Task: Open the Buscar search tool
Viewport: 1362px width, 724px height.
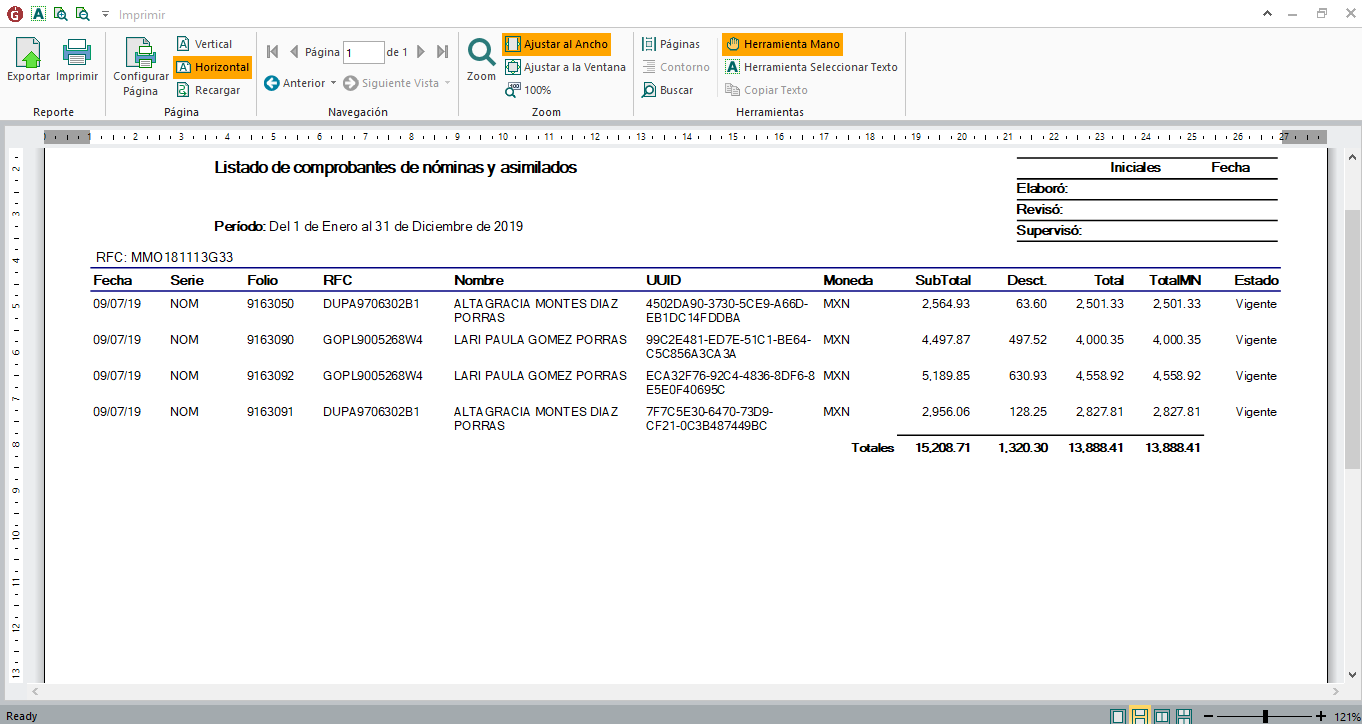Action: tap(667, 90)
